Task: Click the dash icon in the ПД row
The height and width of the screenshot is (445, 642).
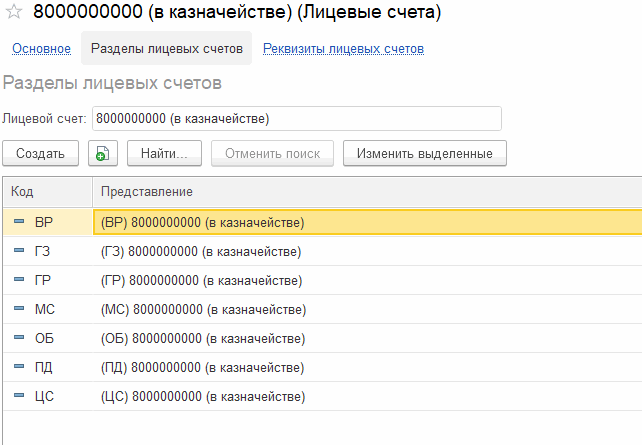Action: point(19,367)
